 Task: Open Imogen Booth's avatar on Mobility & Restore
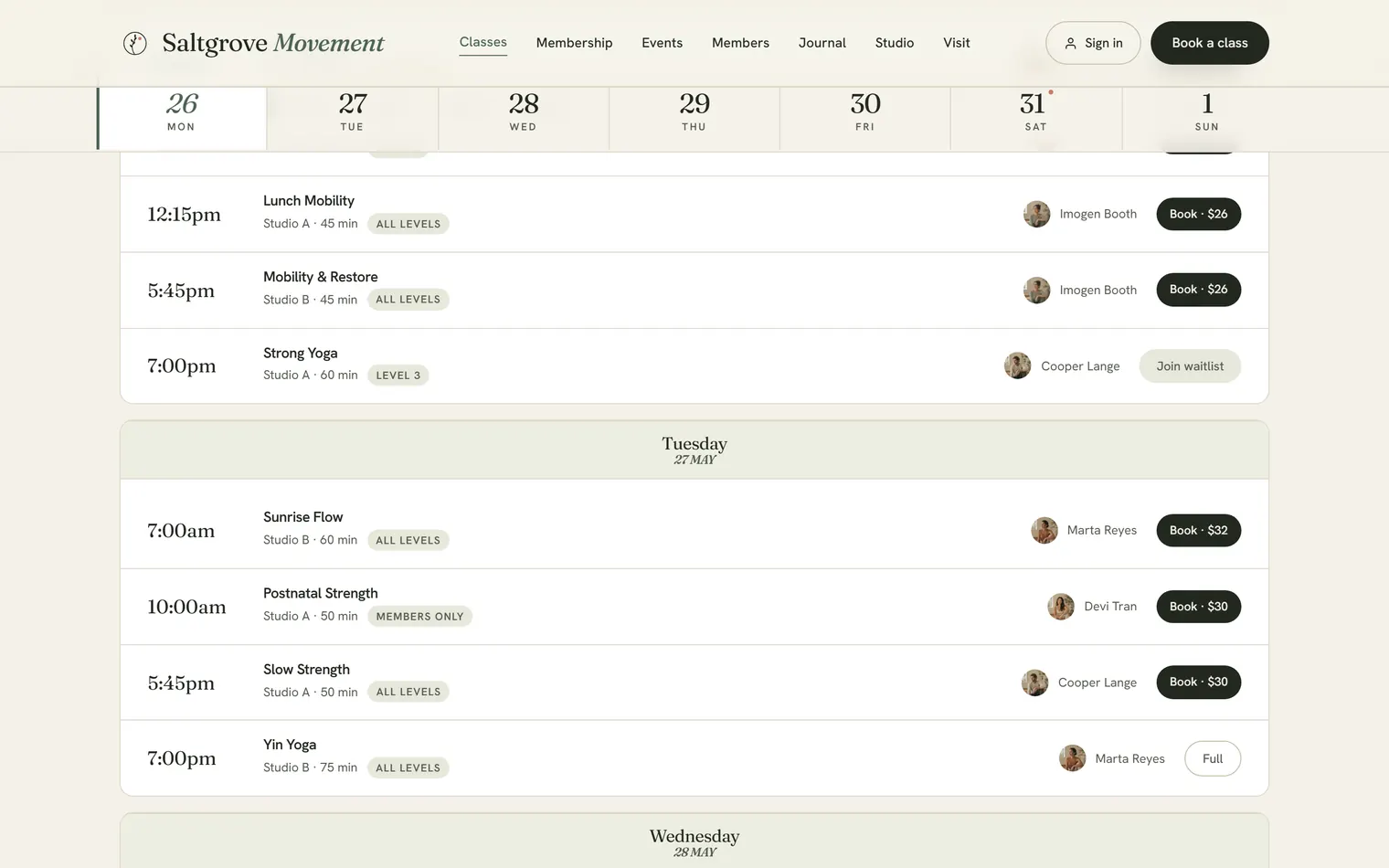(1036, 290)
